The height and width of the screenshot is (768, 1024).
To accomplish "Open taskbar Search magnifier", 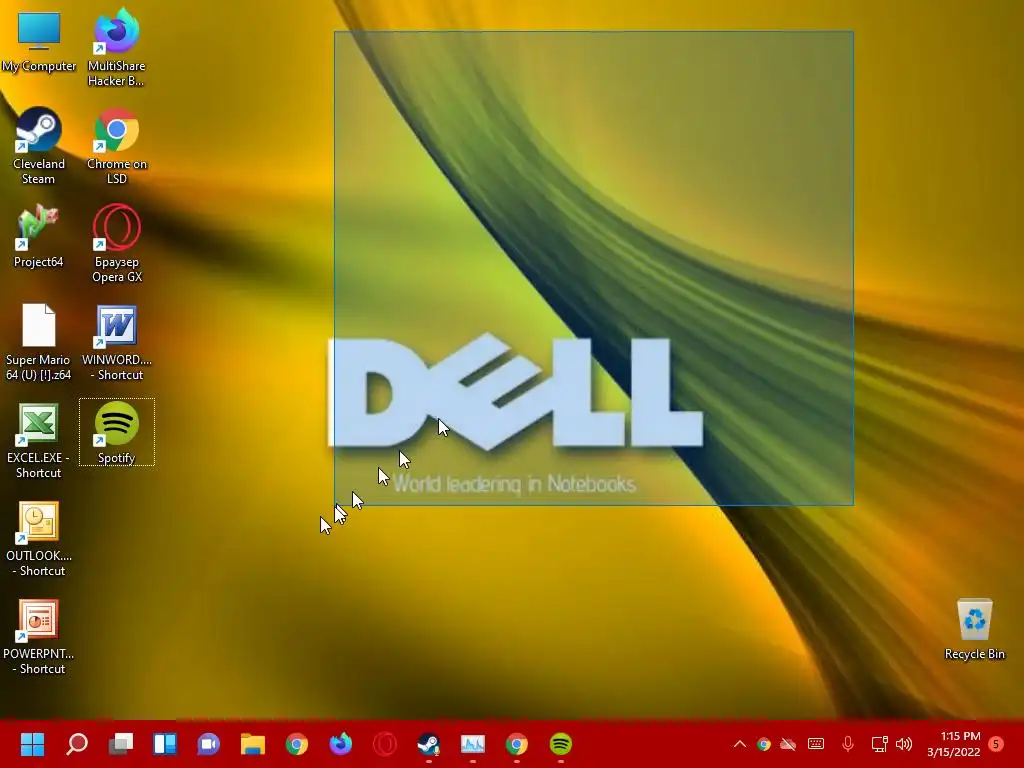I will coord(77,744).
